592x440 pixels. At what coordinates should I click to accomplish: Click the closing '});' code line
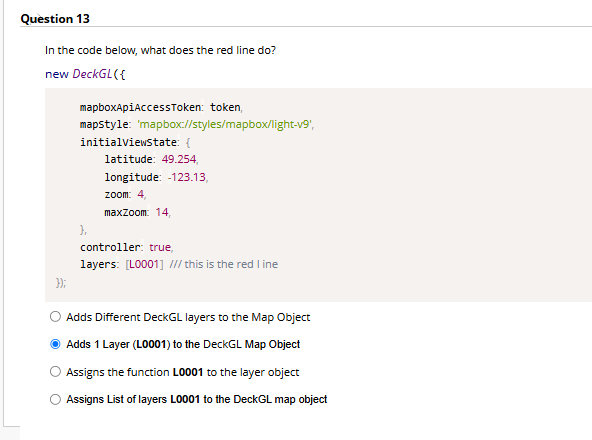(x=61, y=283)
